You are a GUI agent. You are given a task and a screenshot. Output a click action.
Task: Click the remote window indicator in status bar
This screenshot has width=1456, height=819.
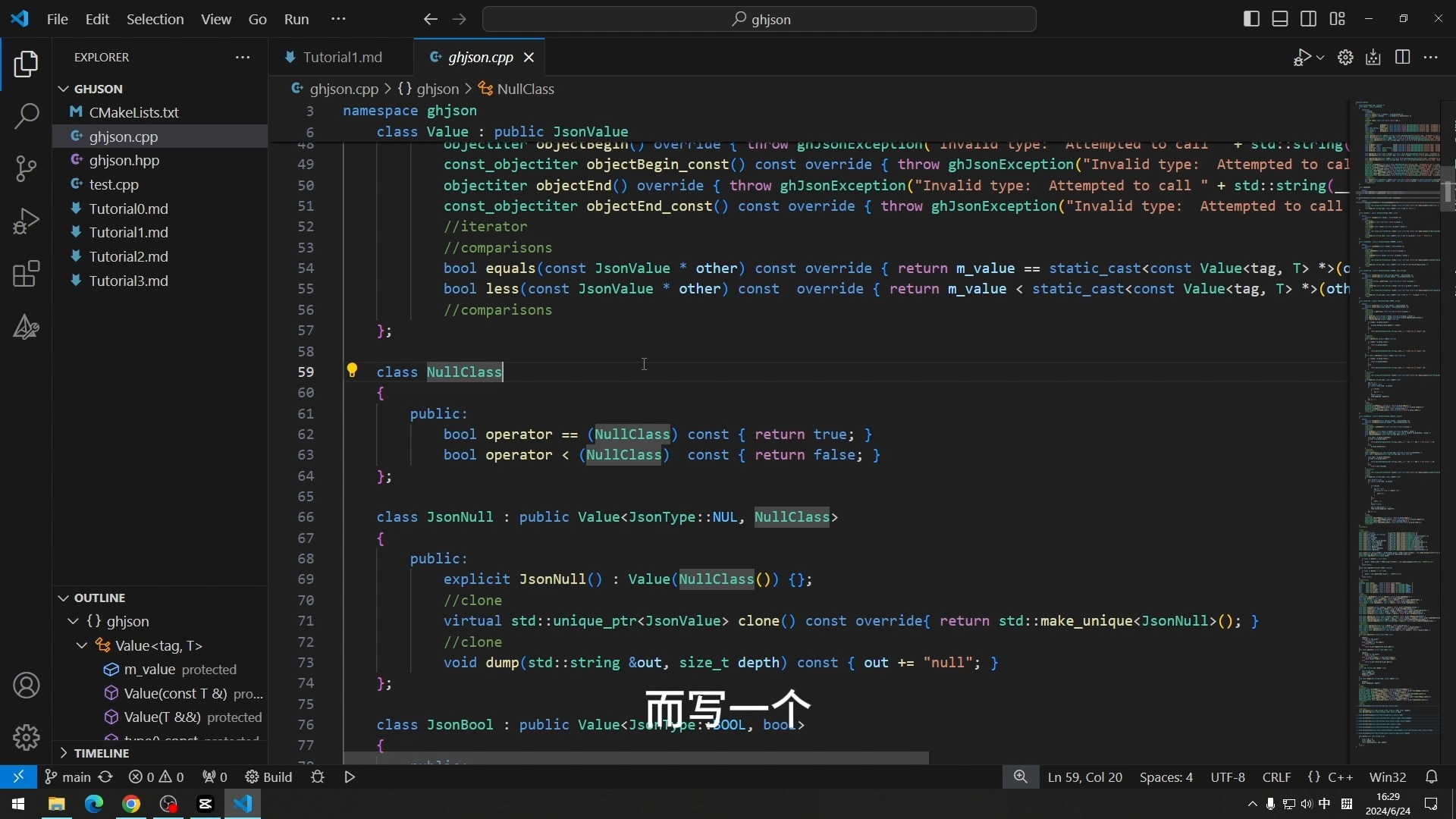pos(18,777)
